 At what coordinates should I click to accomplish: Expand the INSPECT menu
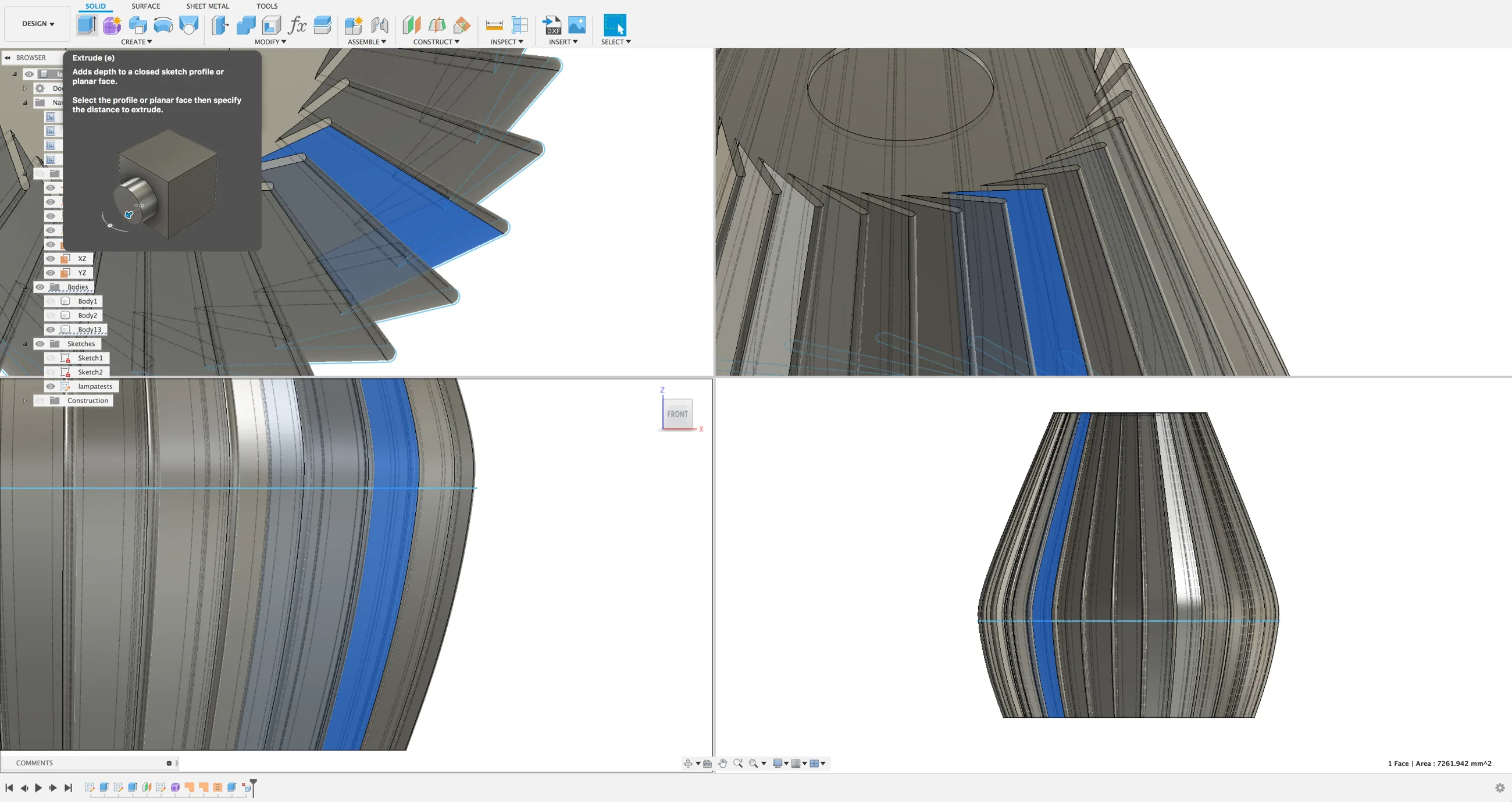507,42
